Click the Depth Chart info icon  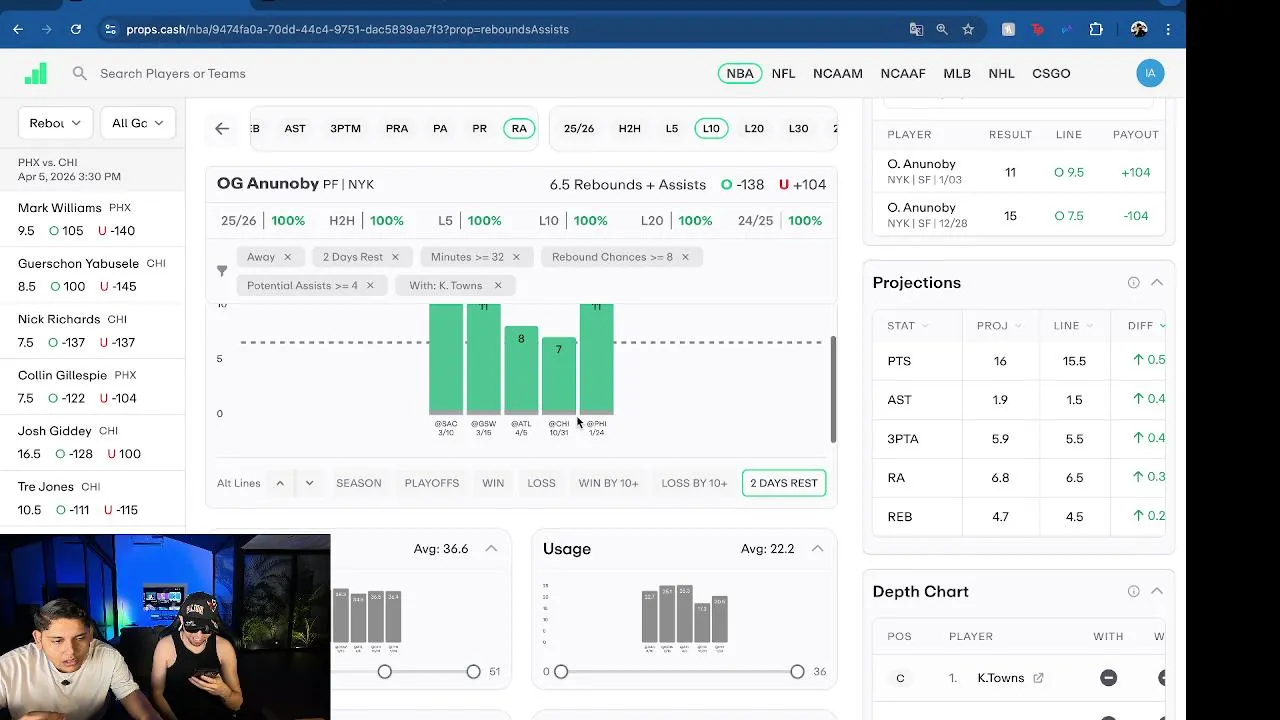pos(1133,591)
